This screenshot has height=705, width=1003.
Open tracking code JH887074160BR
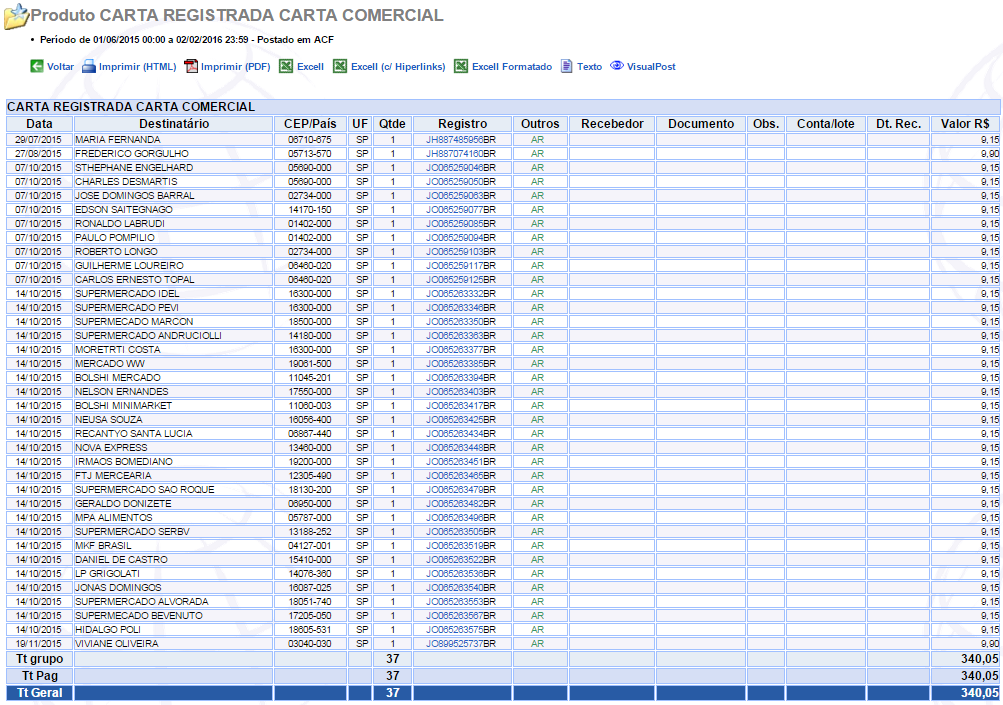(455, 153)
